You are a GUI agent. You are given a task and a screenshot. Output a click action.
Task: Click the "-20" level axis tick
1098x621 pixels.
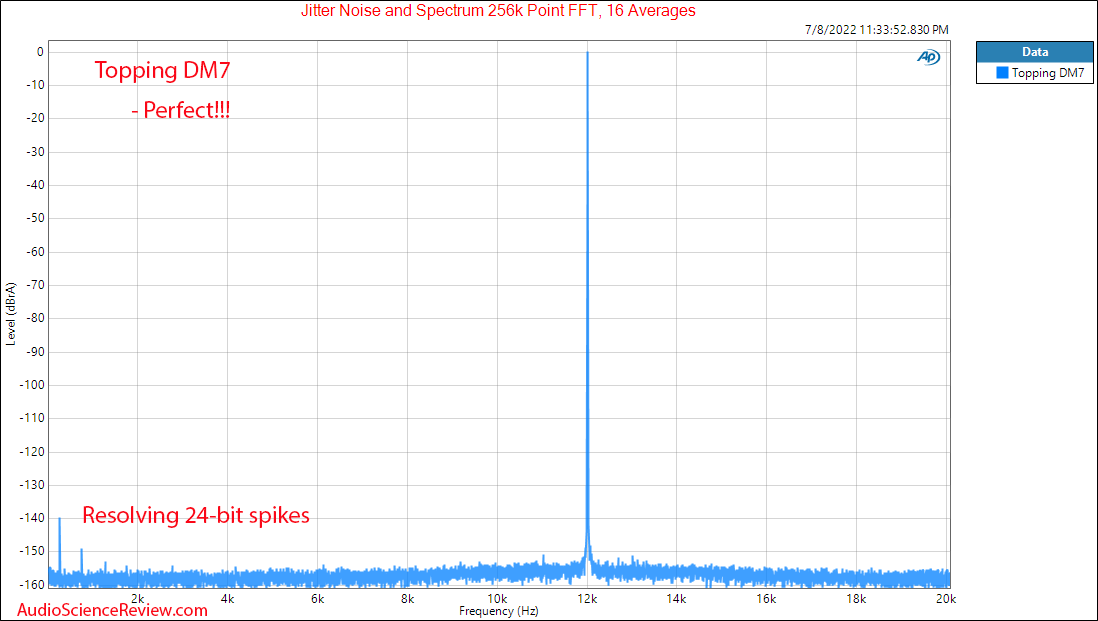pyautogui.click(x=35, y=118)
